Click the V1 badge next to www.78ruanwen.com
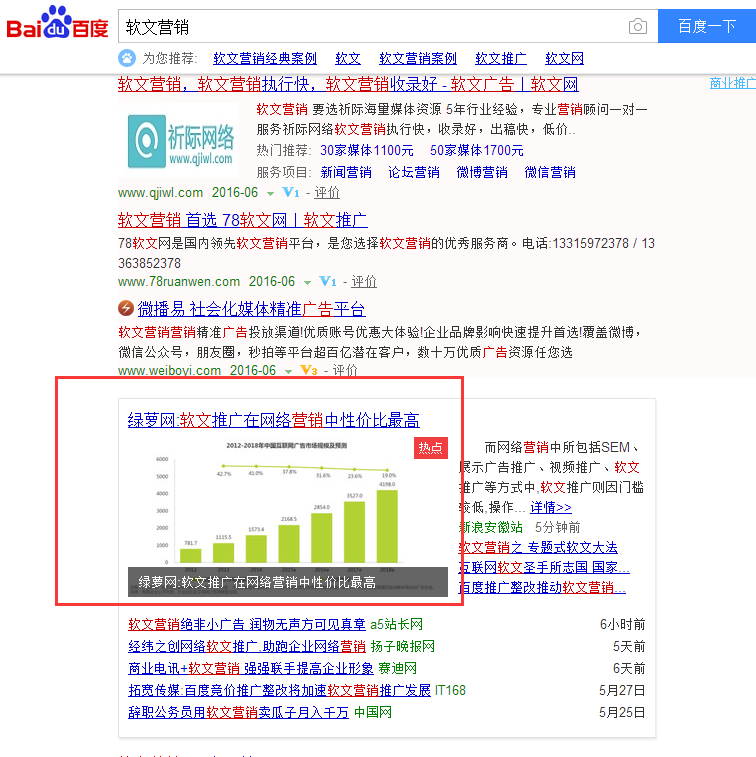The image size is (756, 757). point(328,282)
